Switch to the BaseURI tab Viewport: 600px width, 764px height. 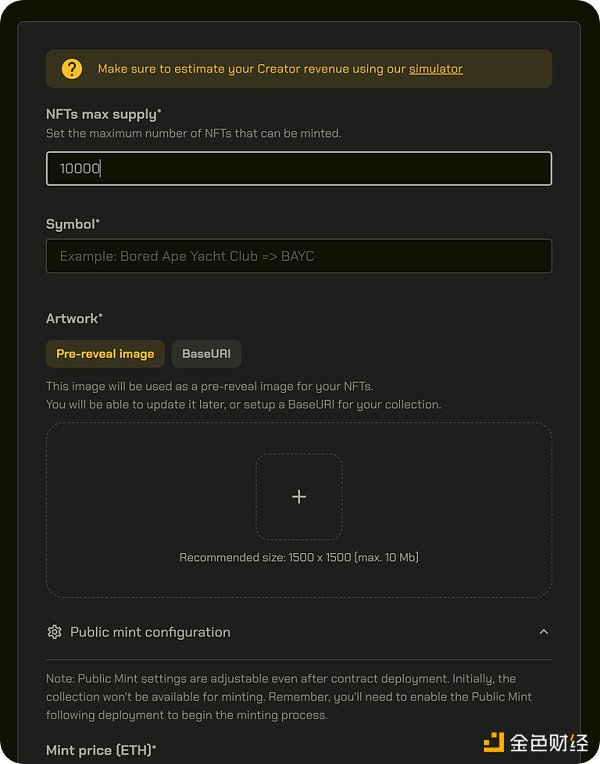[x=206, y=354]
